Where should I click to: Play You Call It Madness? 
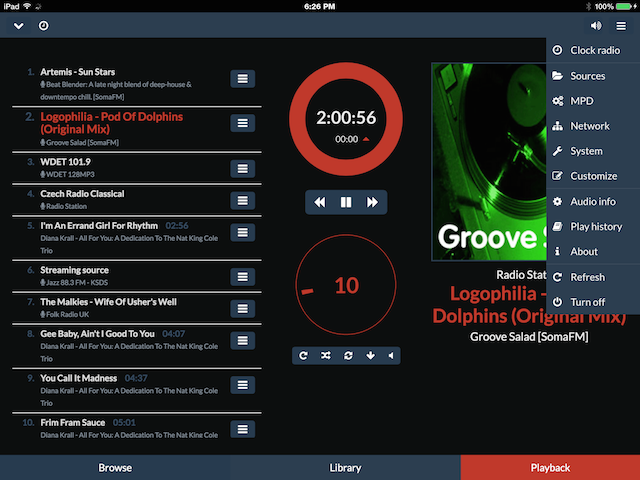click(x=78, y=378)
